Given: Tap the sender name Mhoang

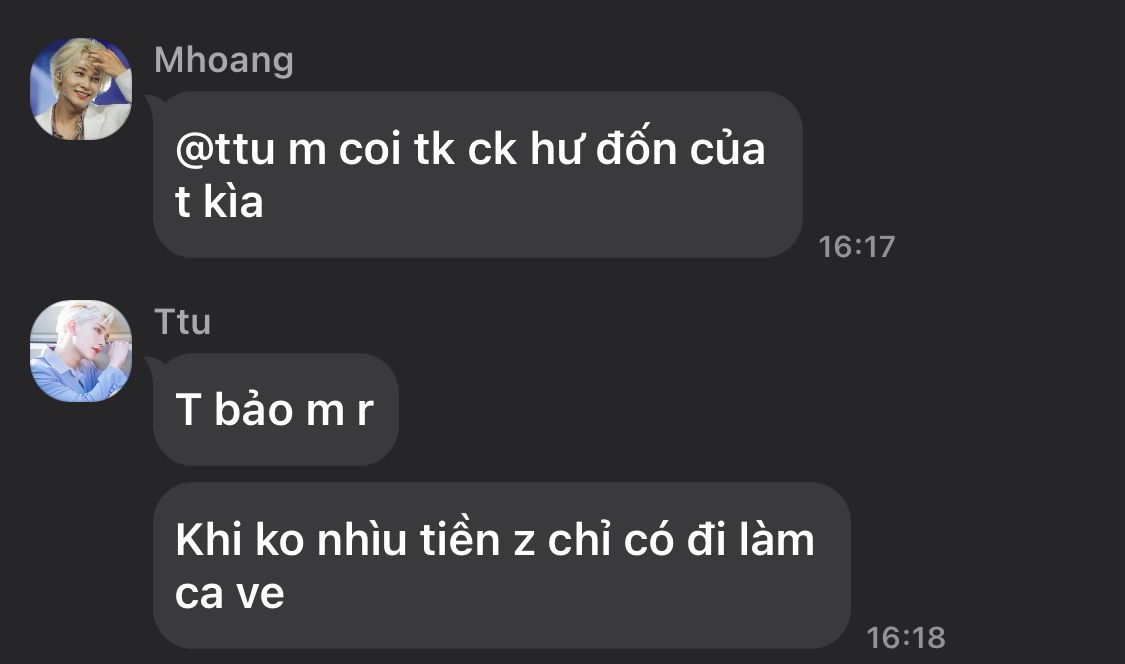Looking at the screenshot, I should click(x=224, y=60).
